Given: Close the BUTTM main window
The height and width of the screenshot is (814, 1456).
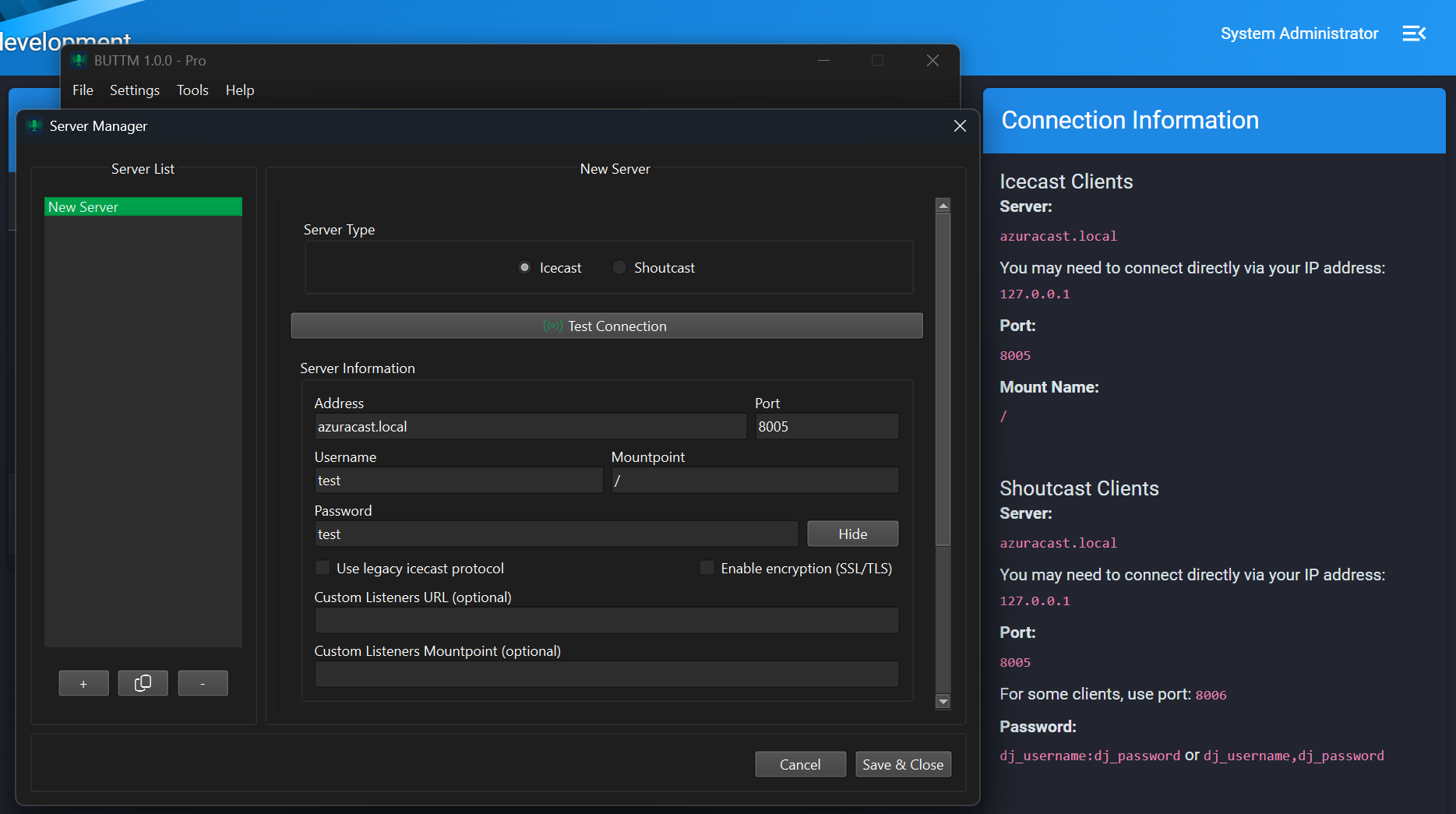Looking at the screenshot, I should pos(932,60).
